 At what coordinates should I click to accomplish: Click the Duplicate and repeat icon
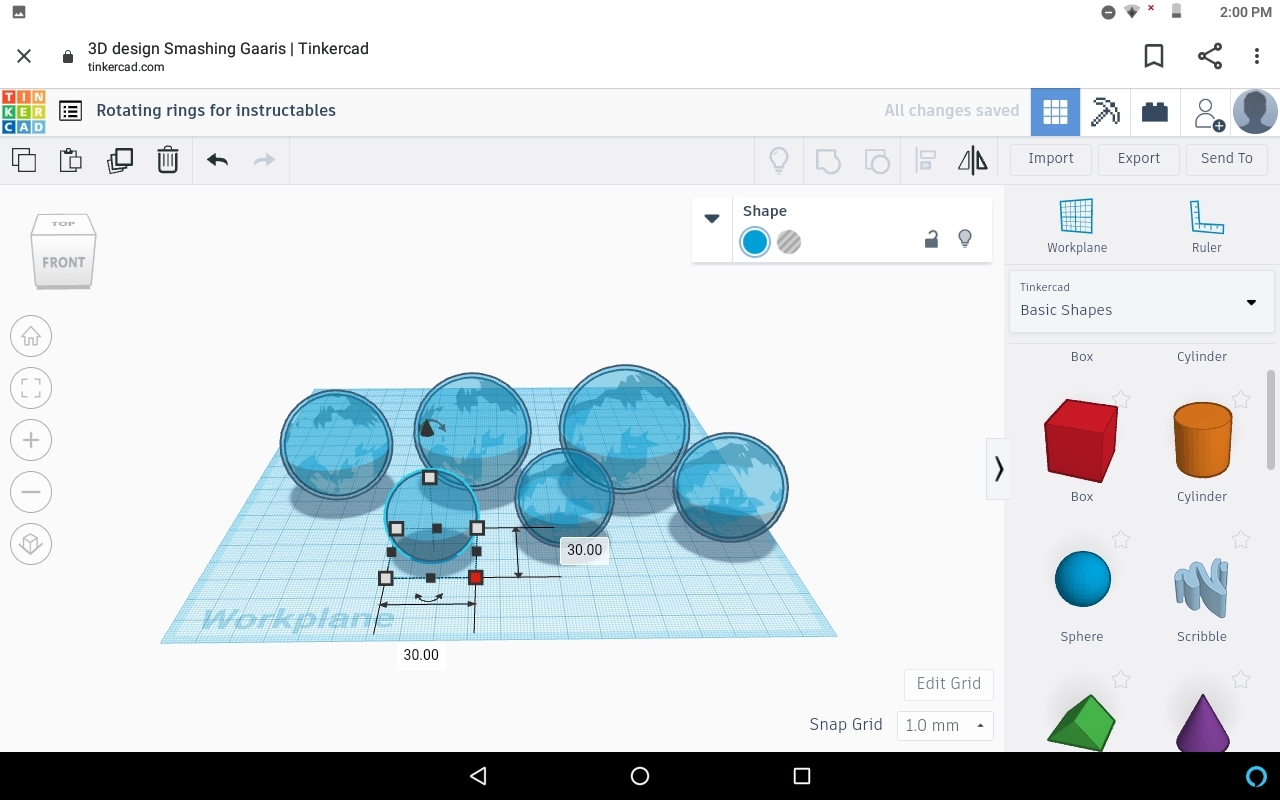pos(120,160)
